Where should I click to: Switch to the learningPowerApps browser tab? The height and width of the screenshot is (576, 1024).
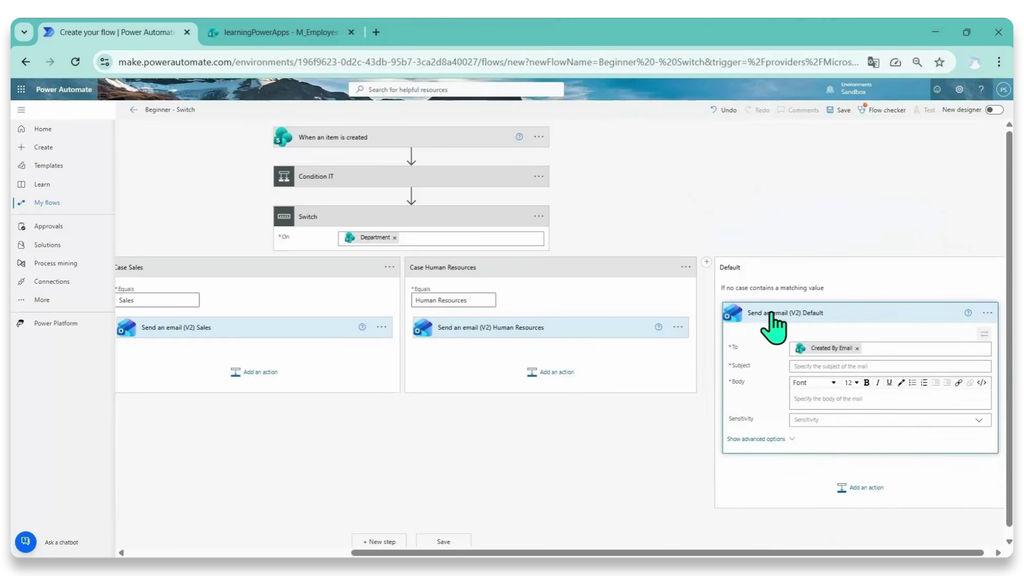[x=281, y=32]
